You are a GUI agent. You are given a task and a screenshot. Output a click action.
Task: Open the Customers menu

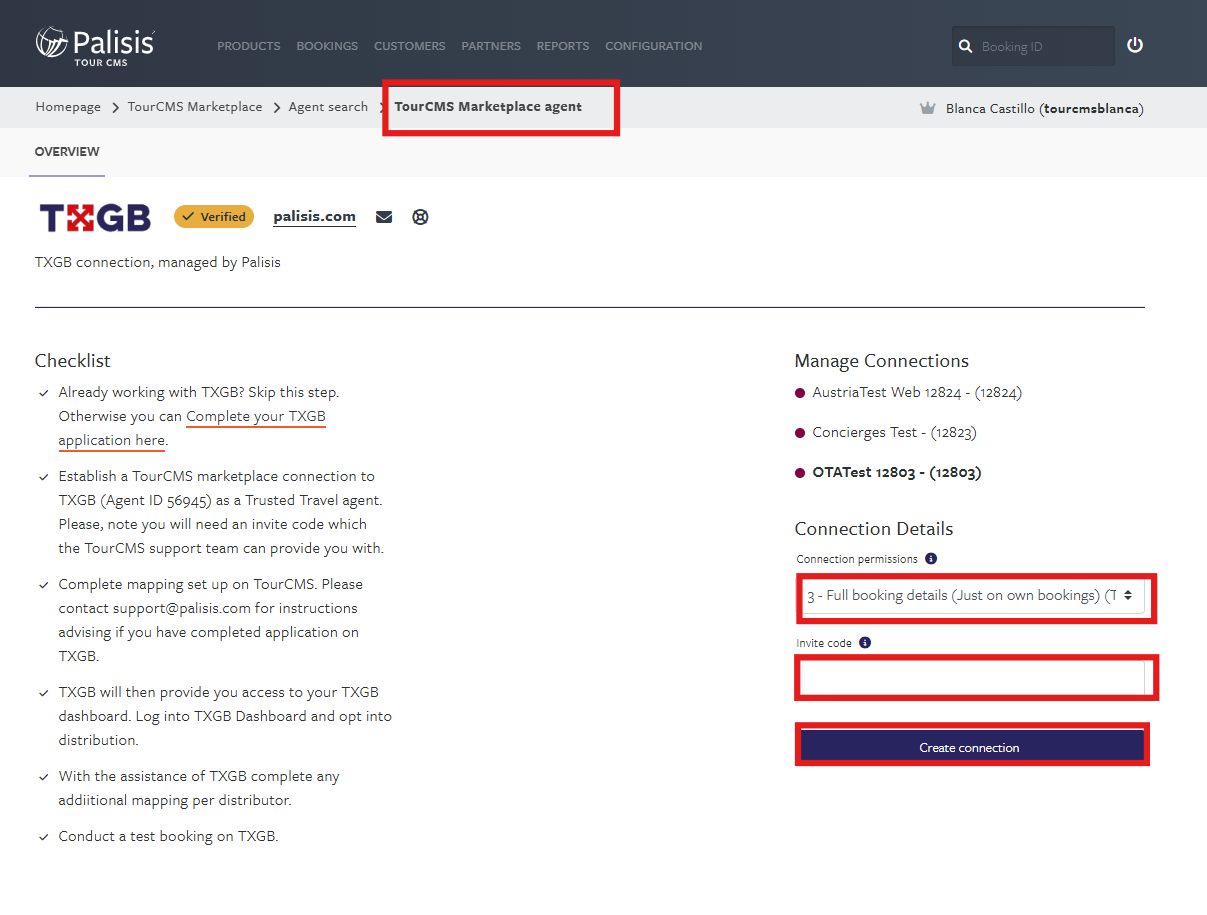click(x=410, y=46)
